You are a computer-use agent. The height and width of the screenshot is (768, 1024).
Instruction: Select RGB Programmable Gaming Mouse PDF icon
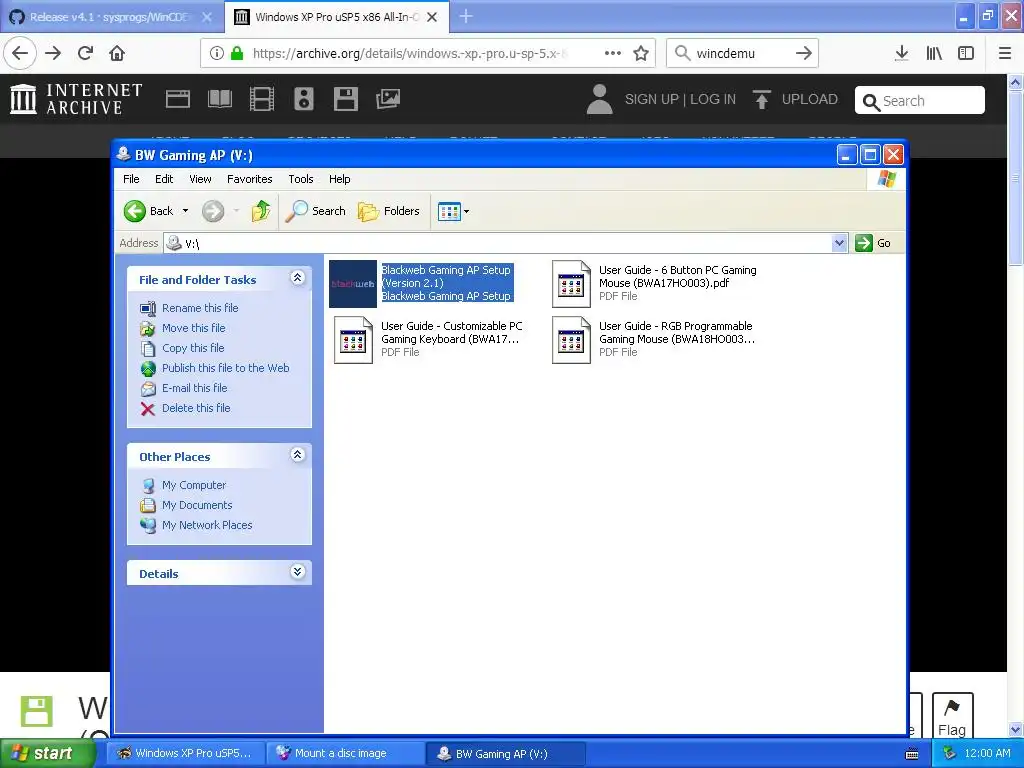coord(571,340)
